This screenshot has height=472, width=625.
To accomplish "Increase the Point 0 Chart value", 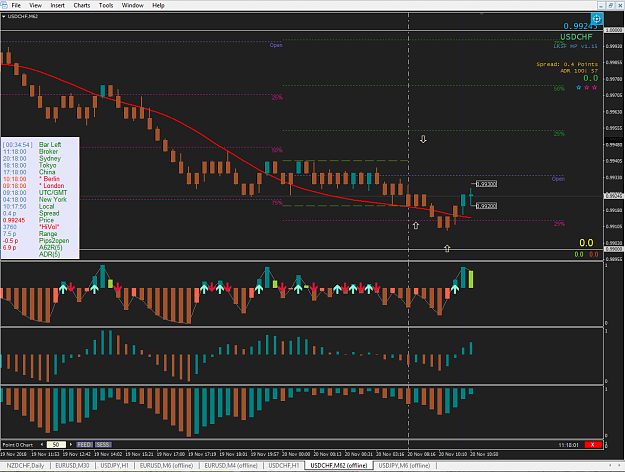I will pyautogui.click(x=71, y=444).
